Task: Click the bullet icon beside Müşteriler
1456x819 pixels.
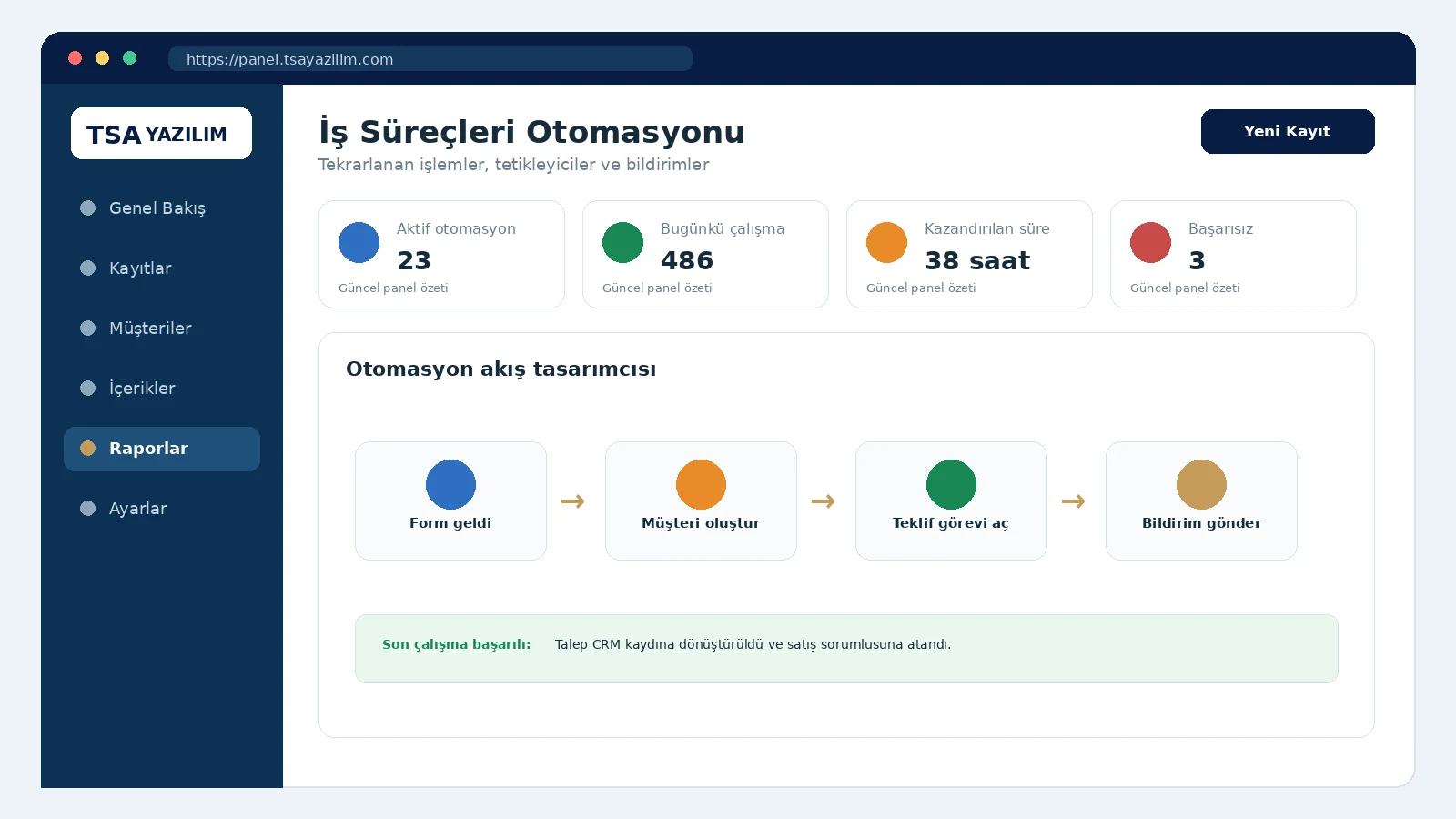Action: coord(87,328)
